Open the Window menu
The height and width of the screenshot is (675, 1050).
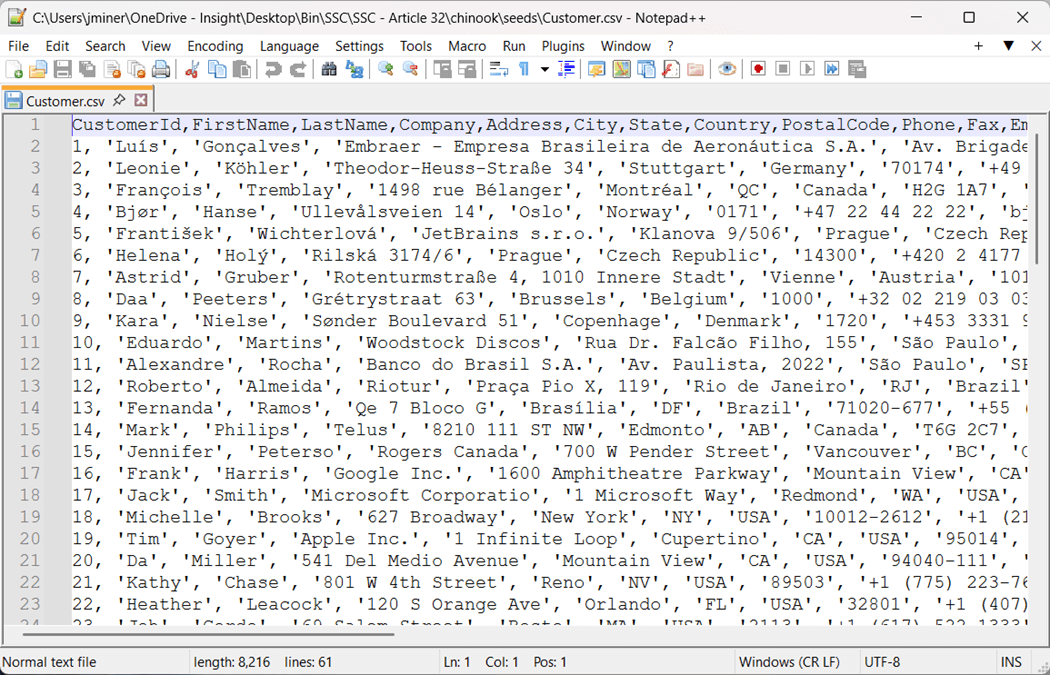tap(625, 46)
